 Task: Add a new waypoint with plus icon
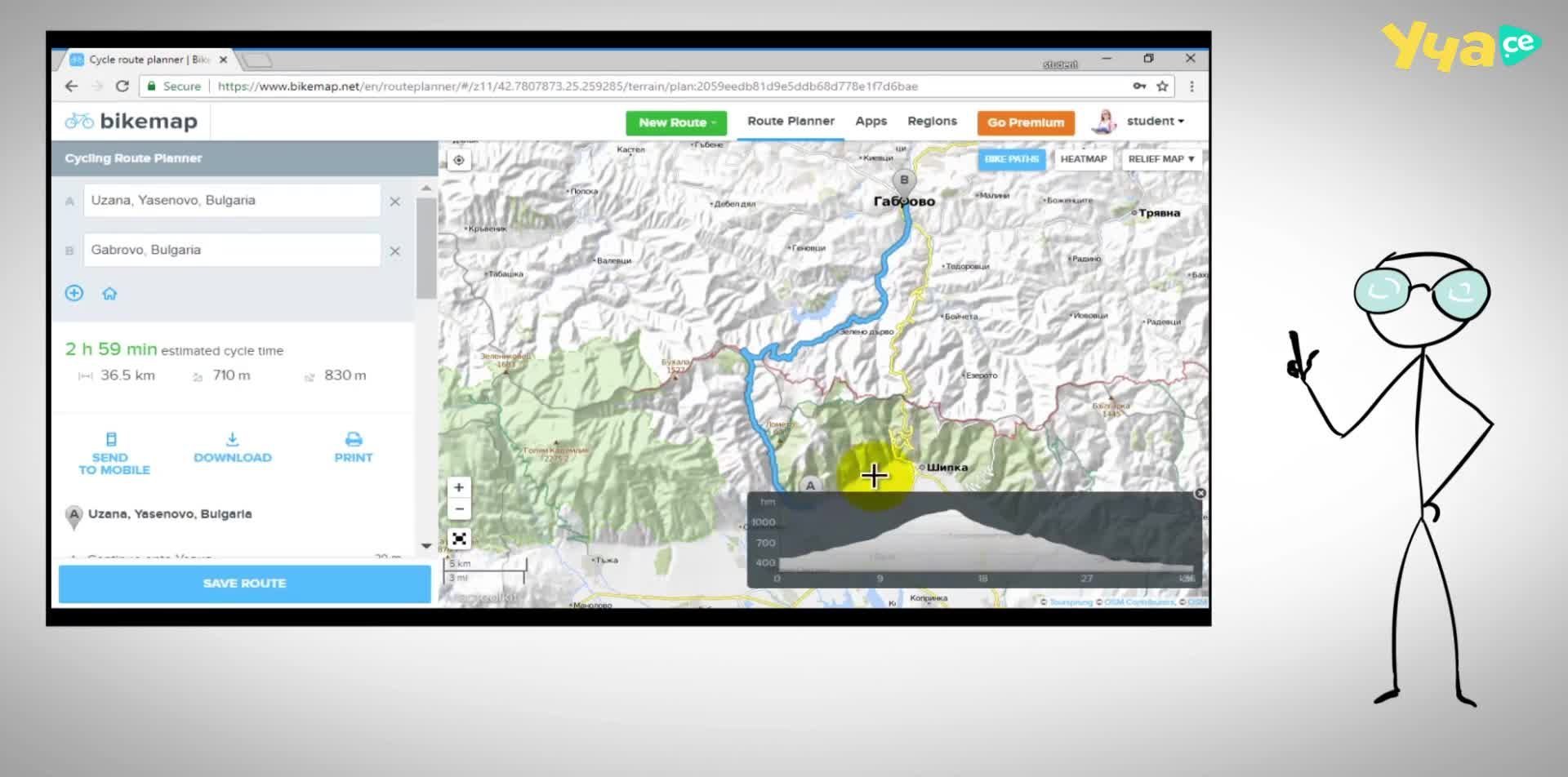[x=74, y=293]
